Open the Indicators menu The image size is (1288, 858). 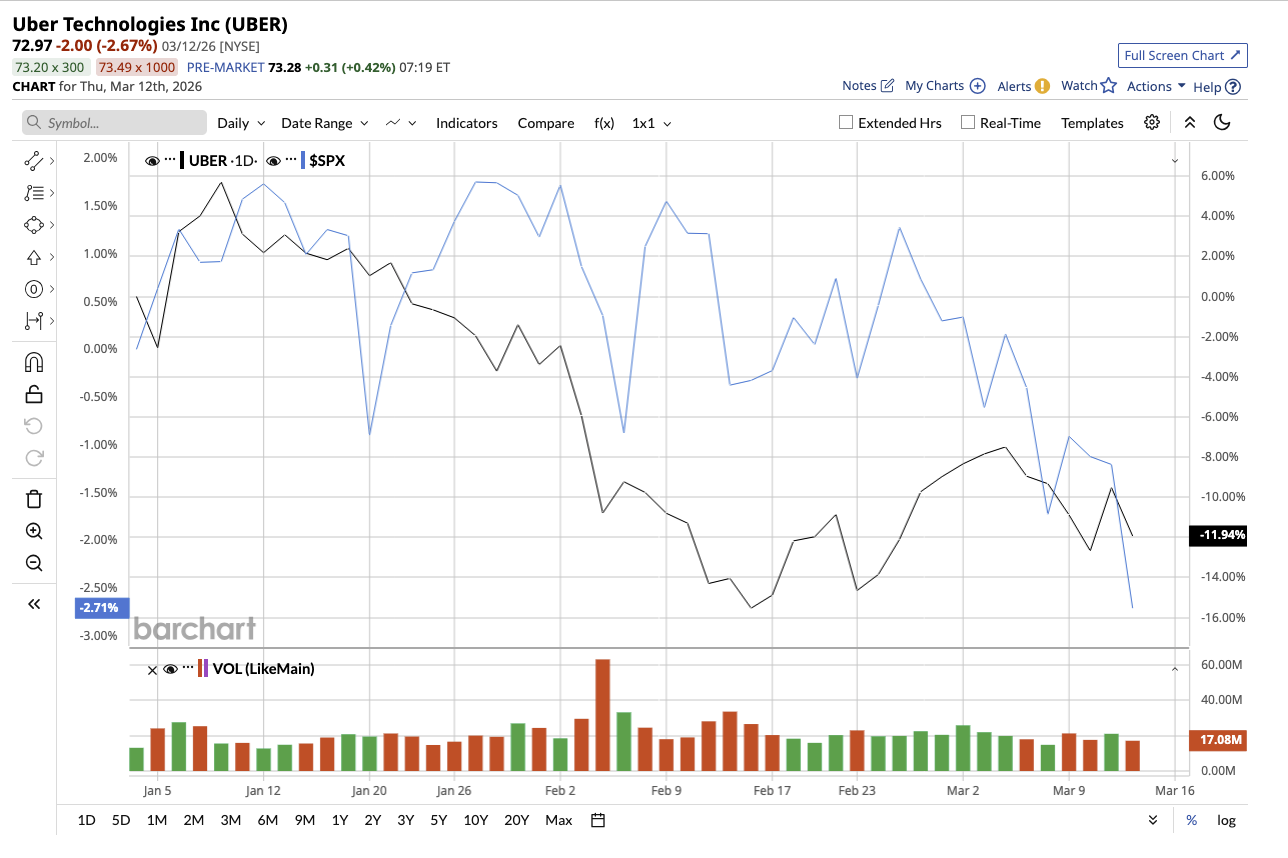(x=466, y=123)
